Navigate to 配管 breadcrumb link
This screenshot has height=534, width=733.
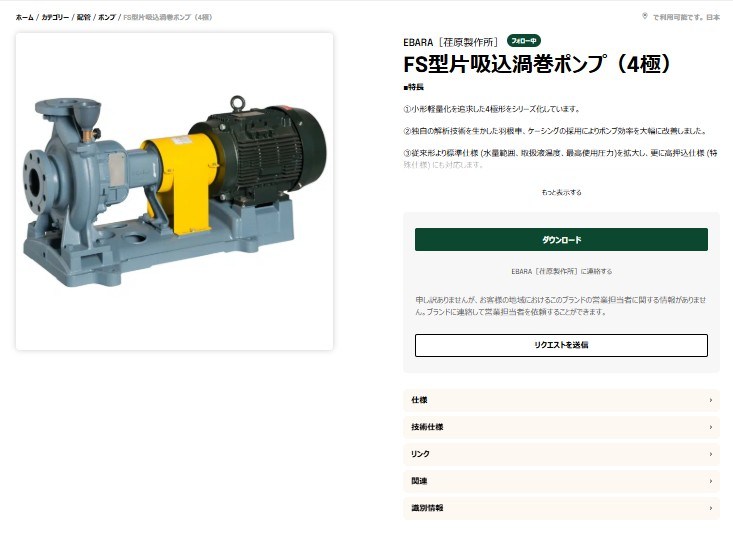[84, 17]
